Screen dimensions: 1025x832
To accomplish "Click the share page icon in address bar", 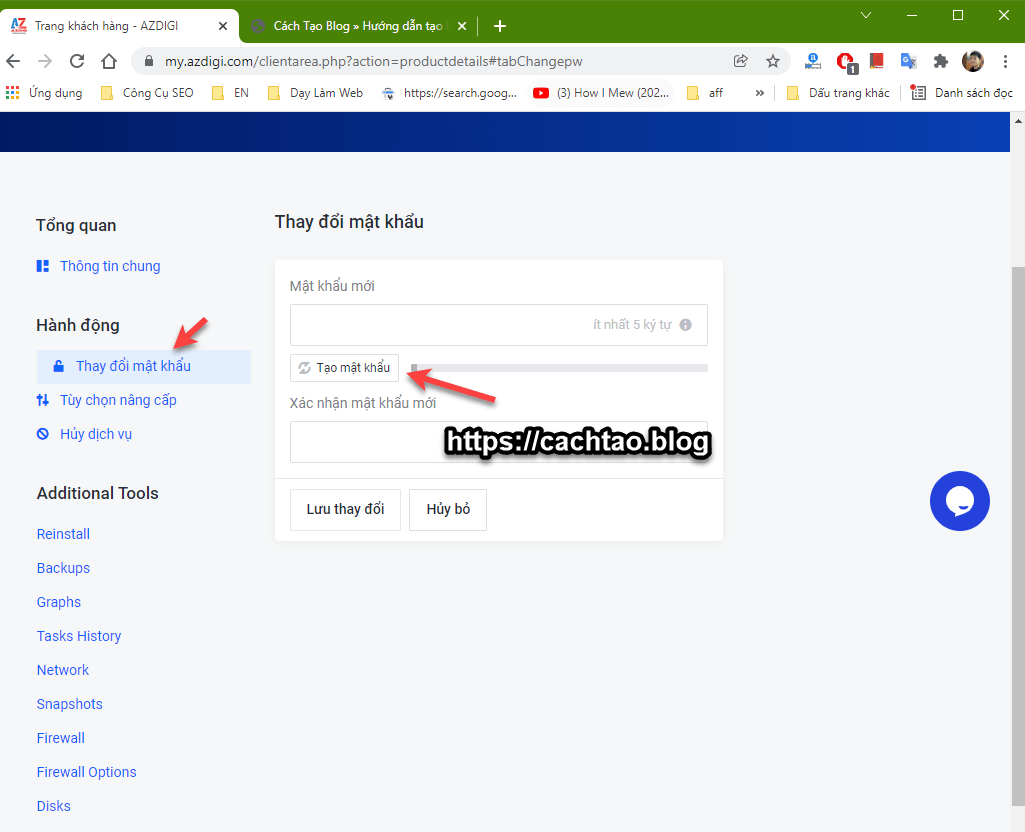I will click(x=741, y=61).
